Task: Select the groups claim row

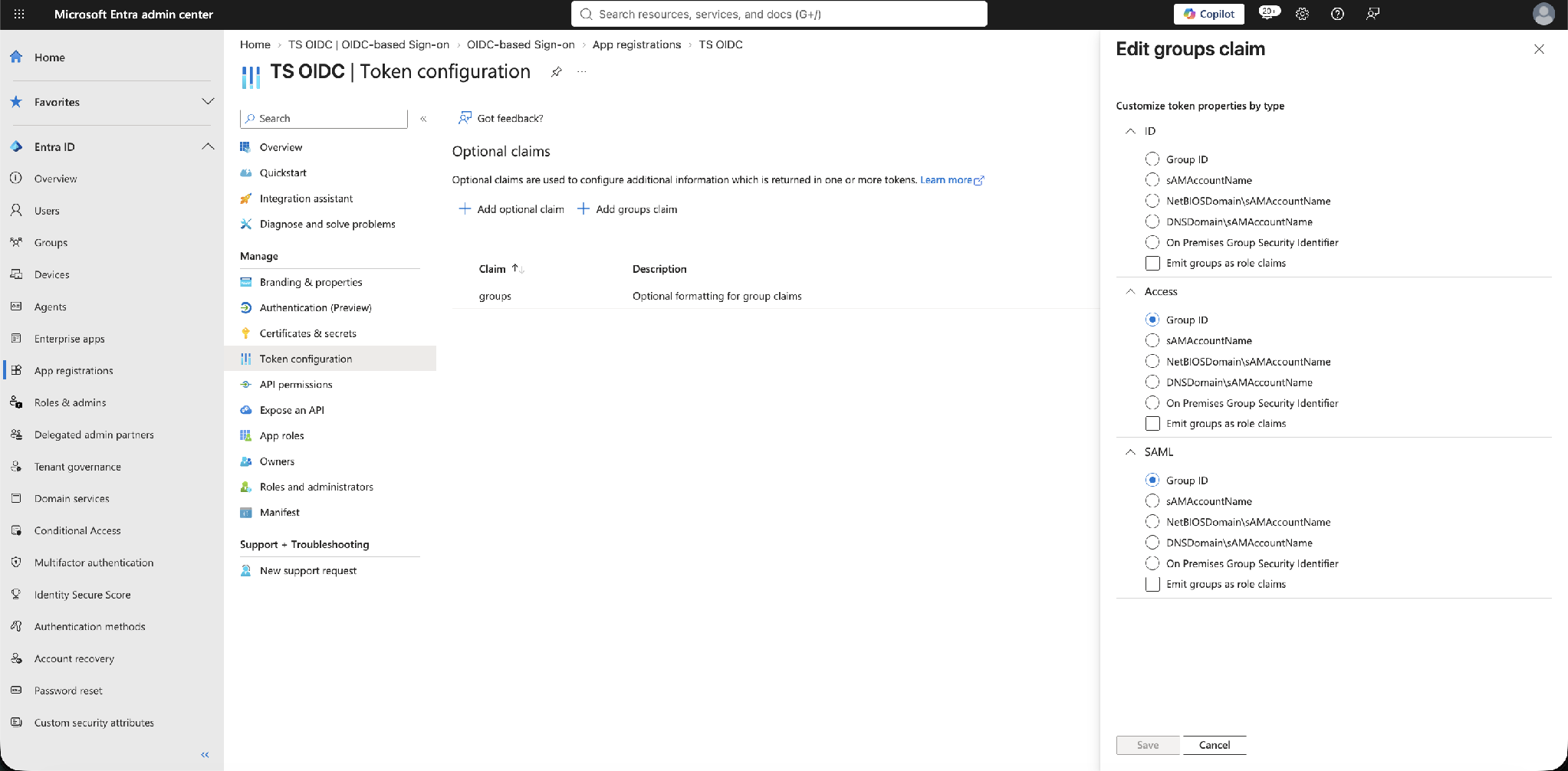Action: click(x=774, y=296)
